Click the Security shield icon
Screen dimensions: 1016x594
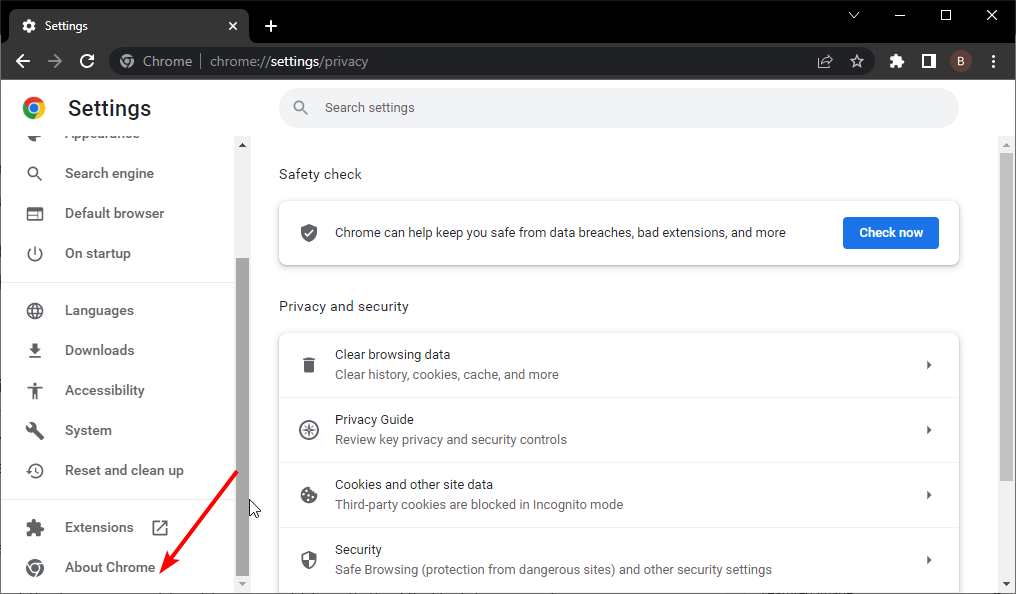[309, 560]
